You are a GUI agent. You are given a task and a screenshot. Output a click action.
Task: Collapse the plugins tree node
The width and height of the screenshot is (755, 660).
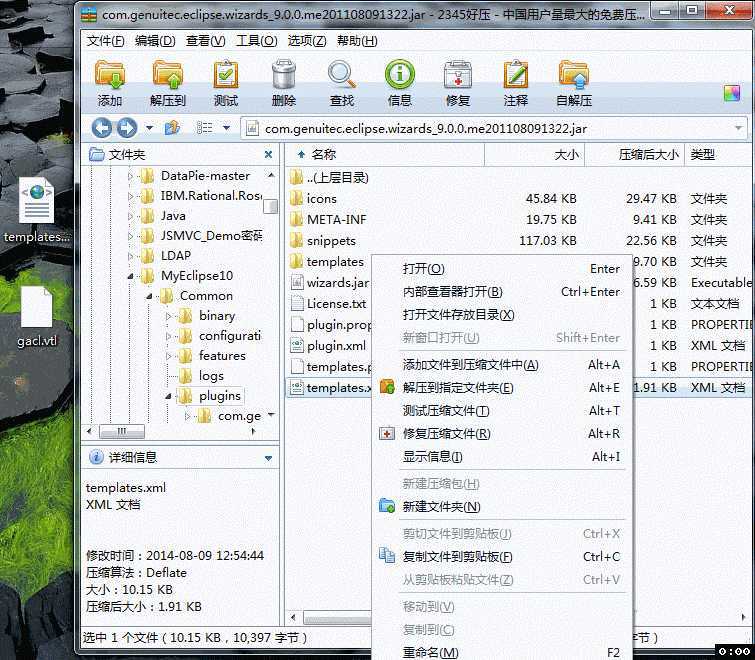click(x=169, y=396)
